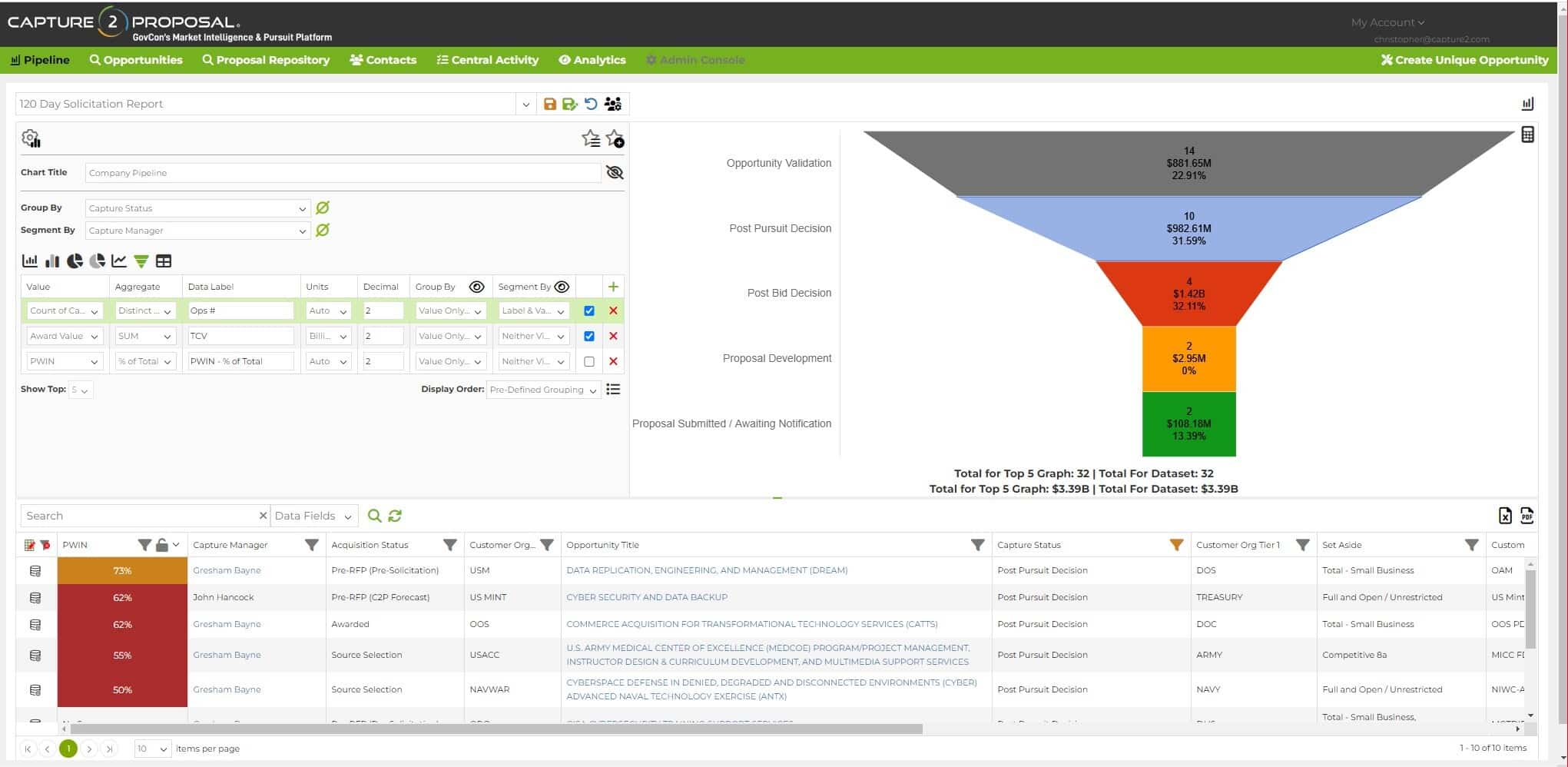Click the orange save report icon
This screenshot has height=767, width=1568.
pos(549,104)
